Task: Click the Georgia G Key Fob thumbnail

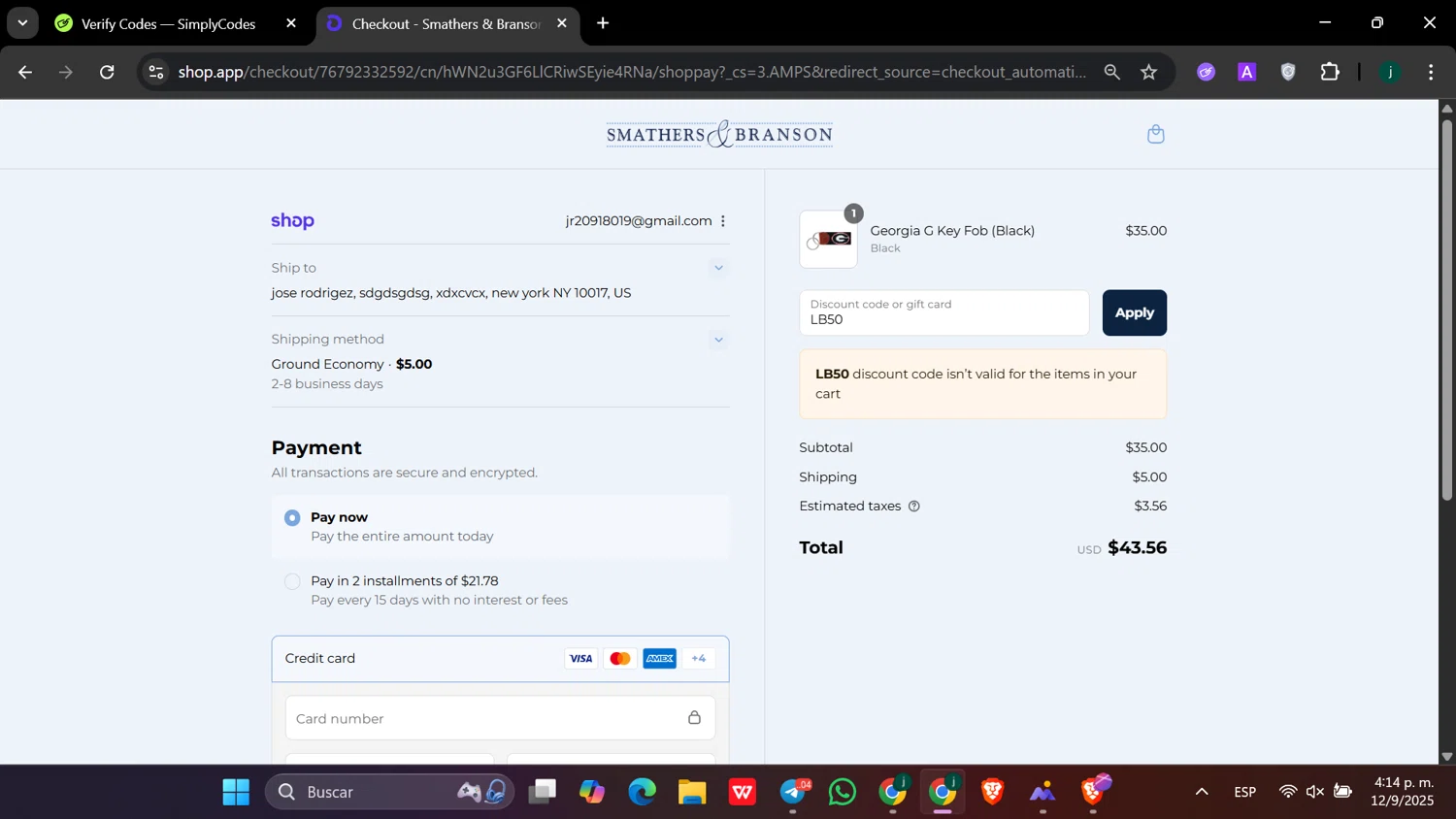Action: [x=828, y=239]
